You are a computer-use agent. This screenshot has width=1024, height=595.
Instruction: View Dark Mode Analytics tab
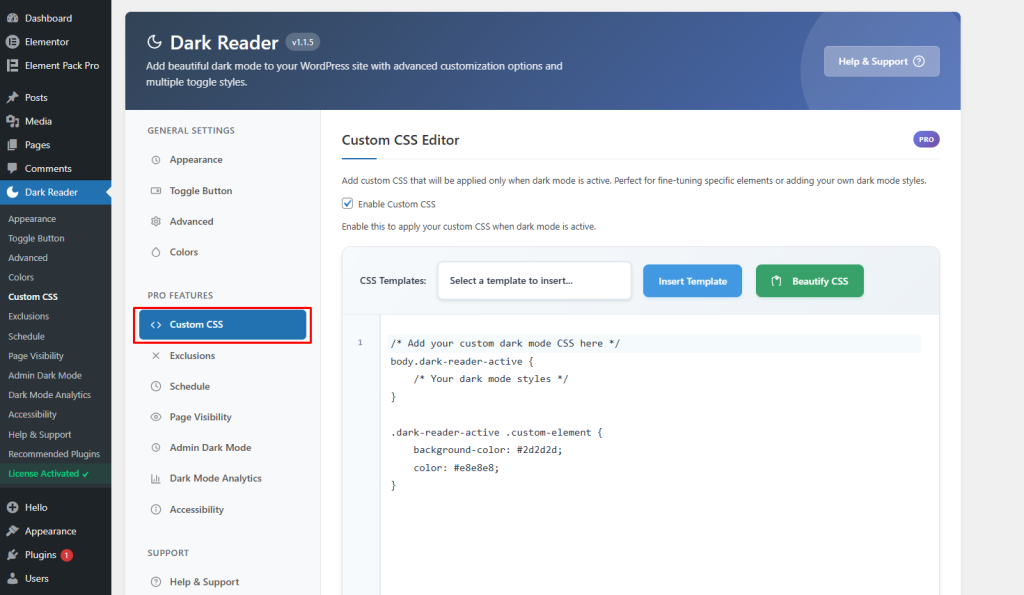coord(223,479)
